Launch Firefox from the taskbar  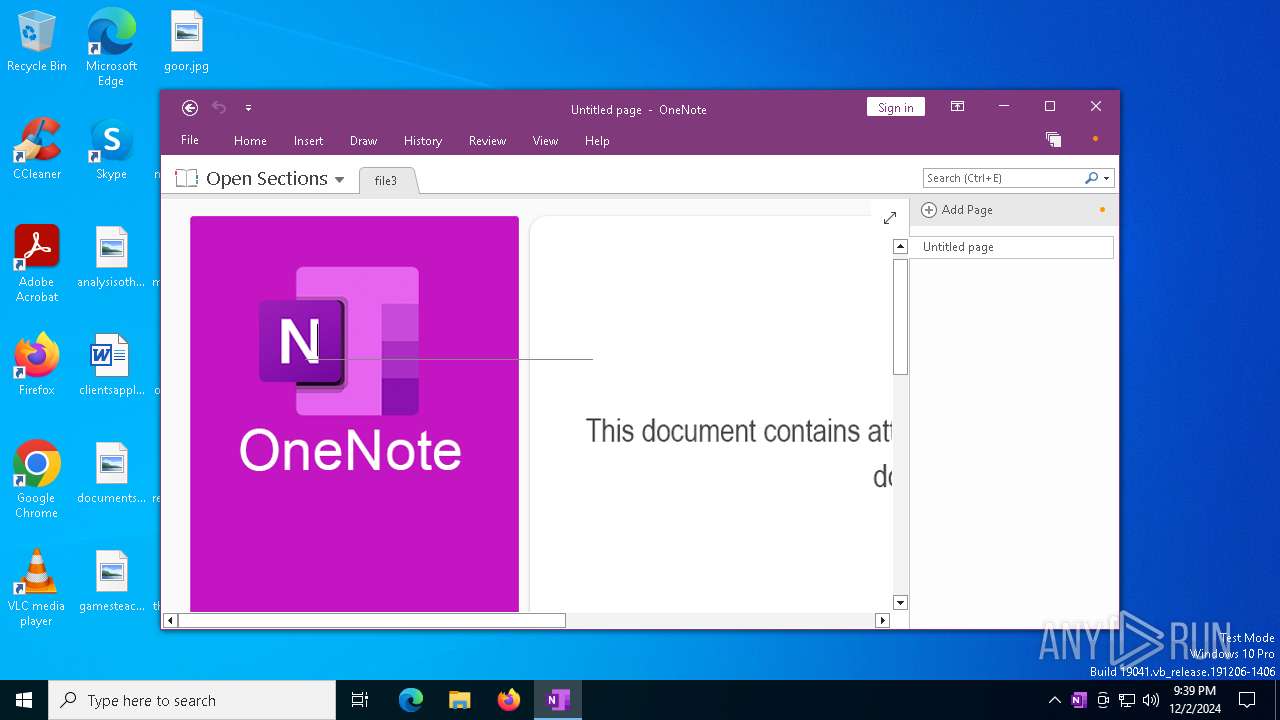tap(509, 700)
